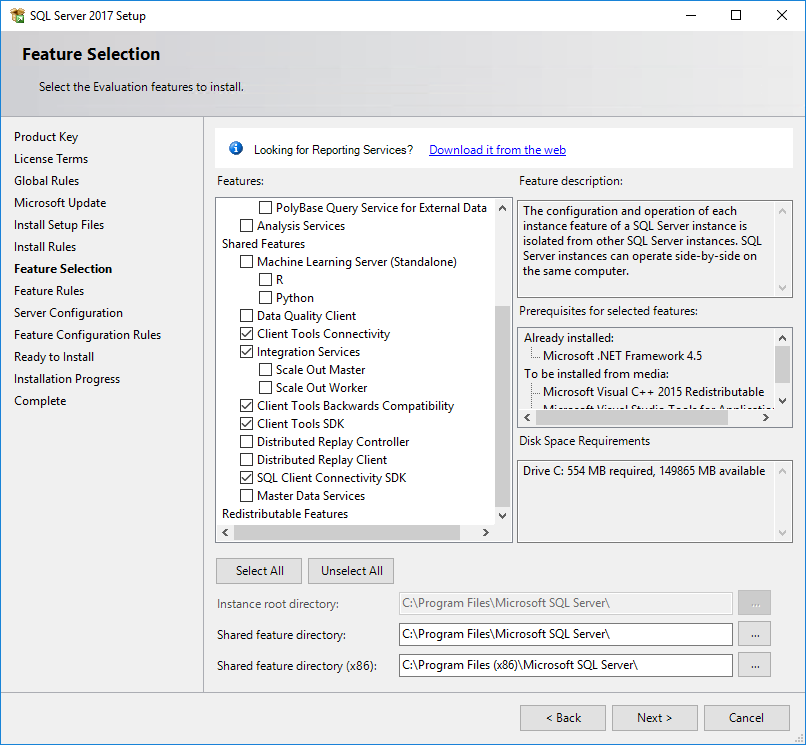Select the Product Key step
The width and height of the screenshot is (806, 745).
(46, 137)
